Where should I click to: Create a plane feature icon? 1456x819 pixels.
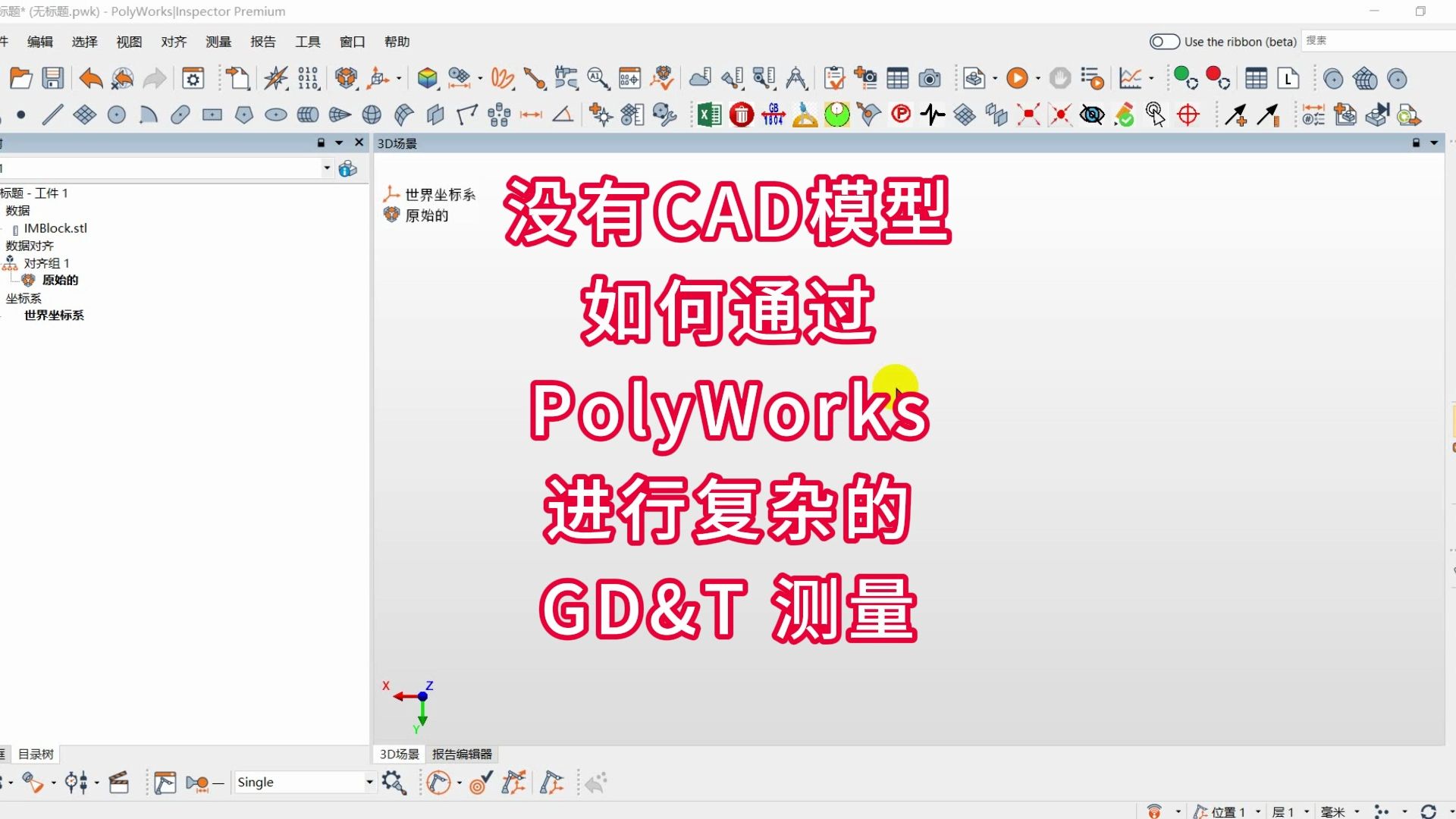(x=84, y=115)
